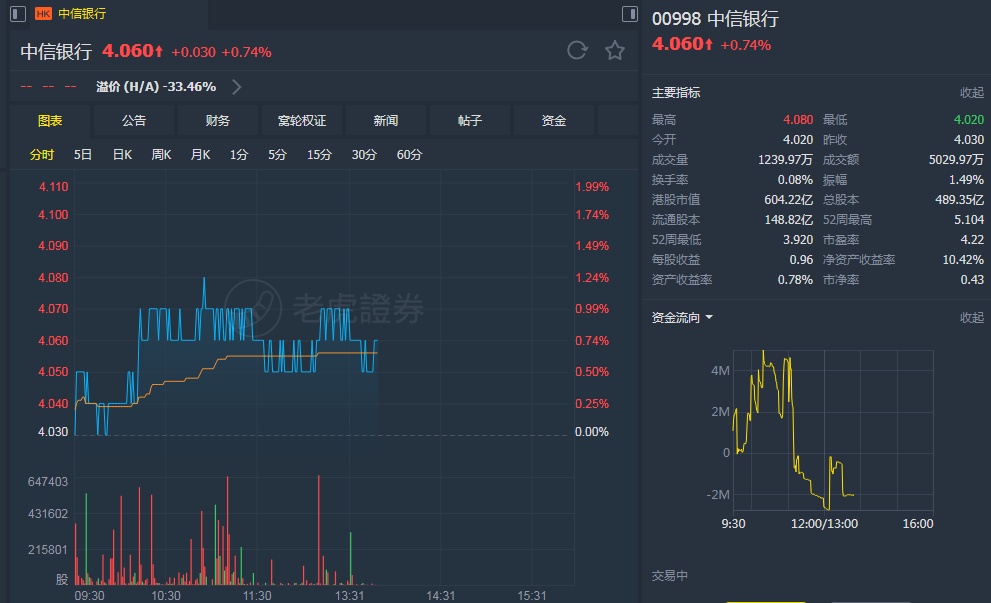Click the 每股收益 value 0.96
Image resolution: width=991 pixels, height=603 pixels.
coord(801,260)
